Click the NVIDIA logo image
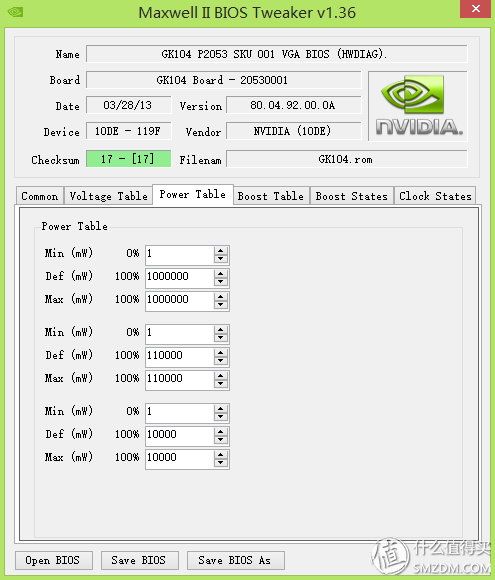The width and height of the screenshot is (495, 580). pos(418,106)
